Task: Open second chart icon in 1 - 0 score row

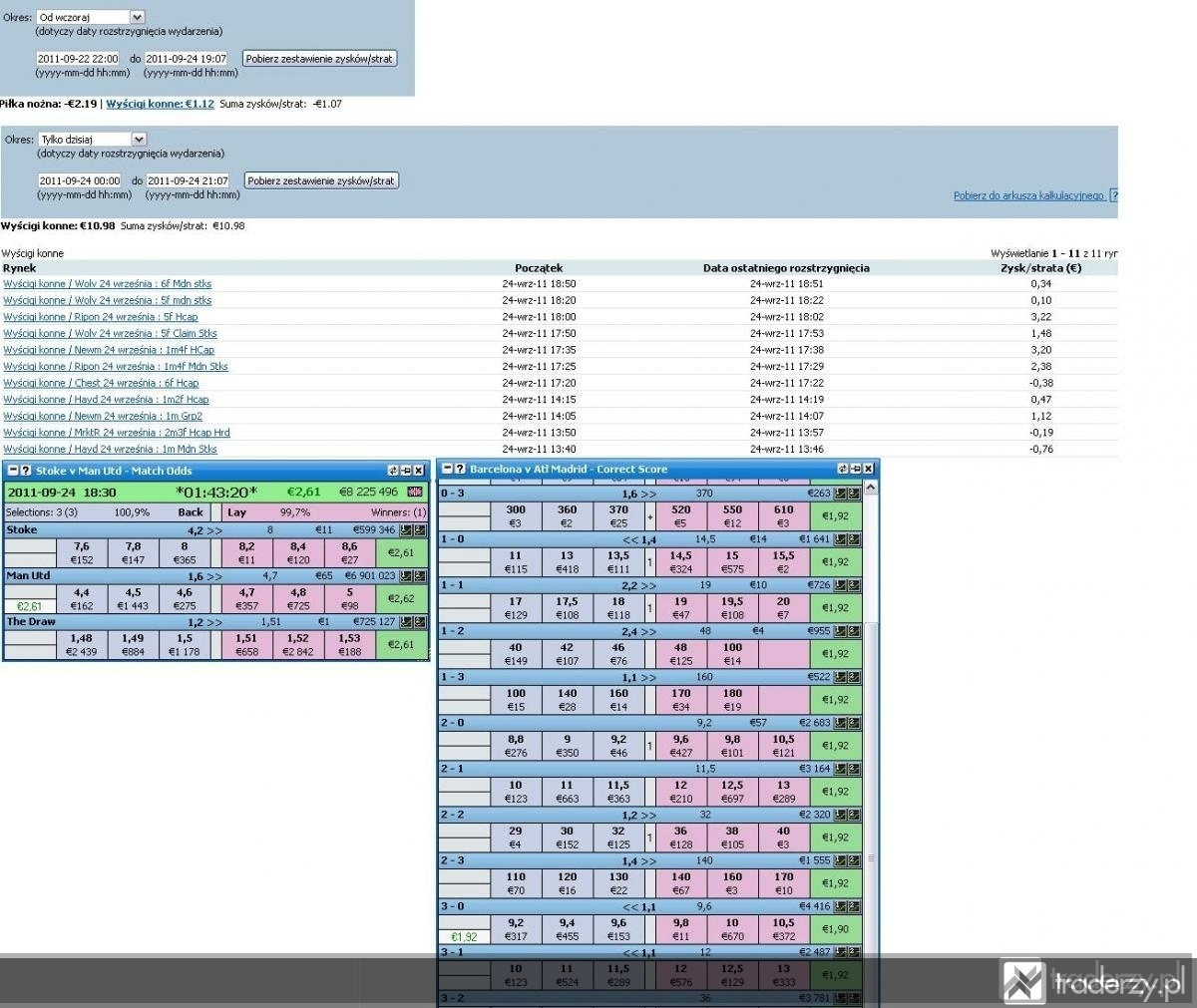Action: [854, 539]
